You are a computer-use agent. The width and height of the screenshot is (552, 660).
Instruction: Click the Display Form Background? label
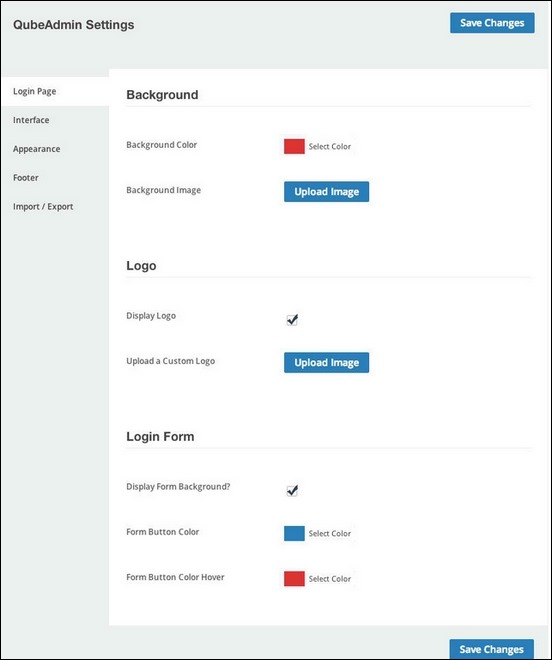(x=178, y=487)
